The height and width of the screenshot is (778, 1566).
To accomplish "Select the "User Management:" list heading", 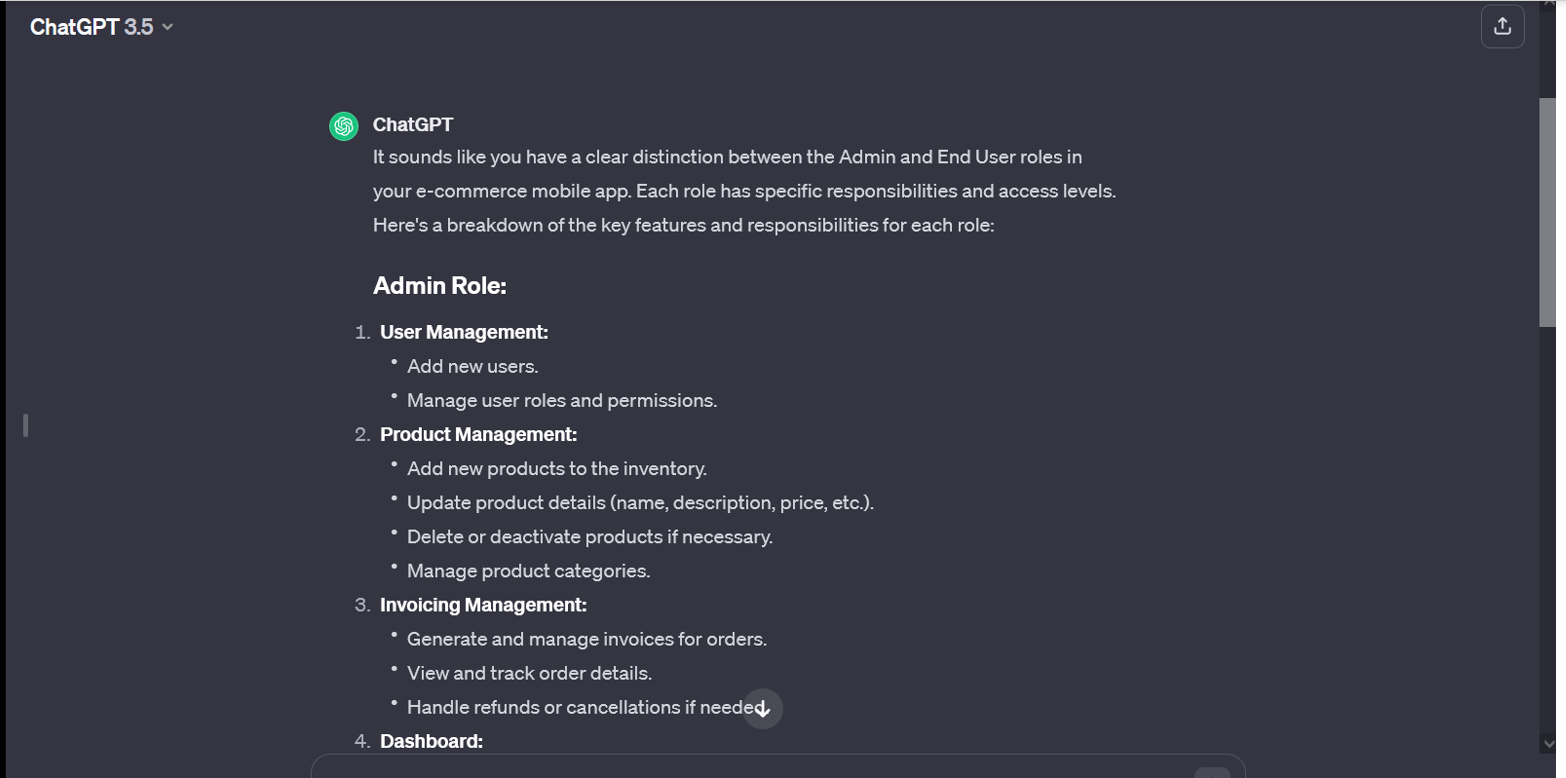I will click(464, 332).
